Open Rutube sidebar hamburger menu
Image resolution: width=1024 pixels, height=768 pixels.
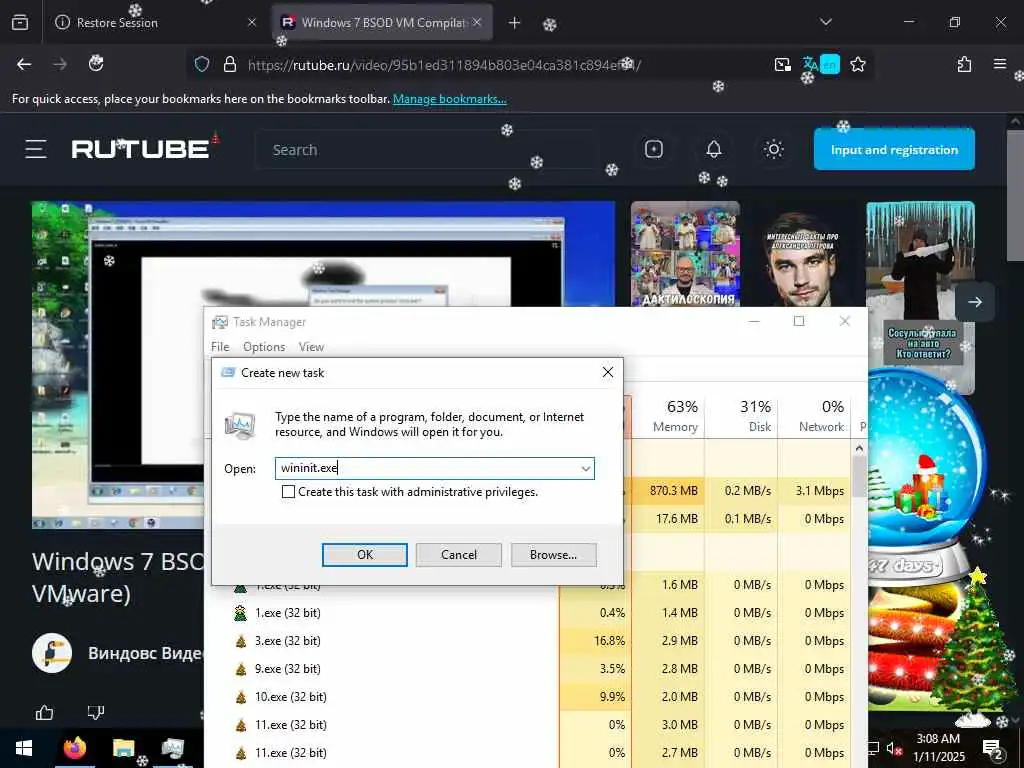(x=36, y=150)
